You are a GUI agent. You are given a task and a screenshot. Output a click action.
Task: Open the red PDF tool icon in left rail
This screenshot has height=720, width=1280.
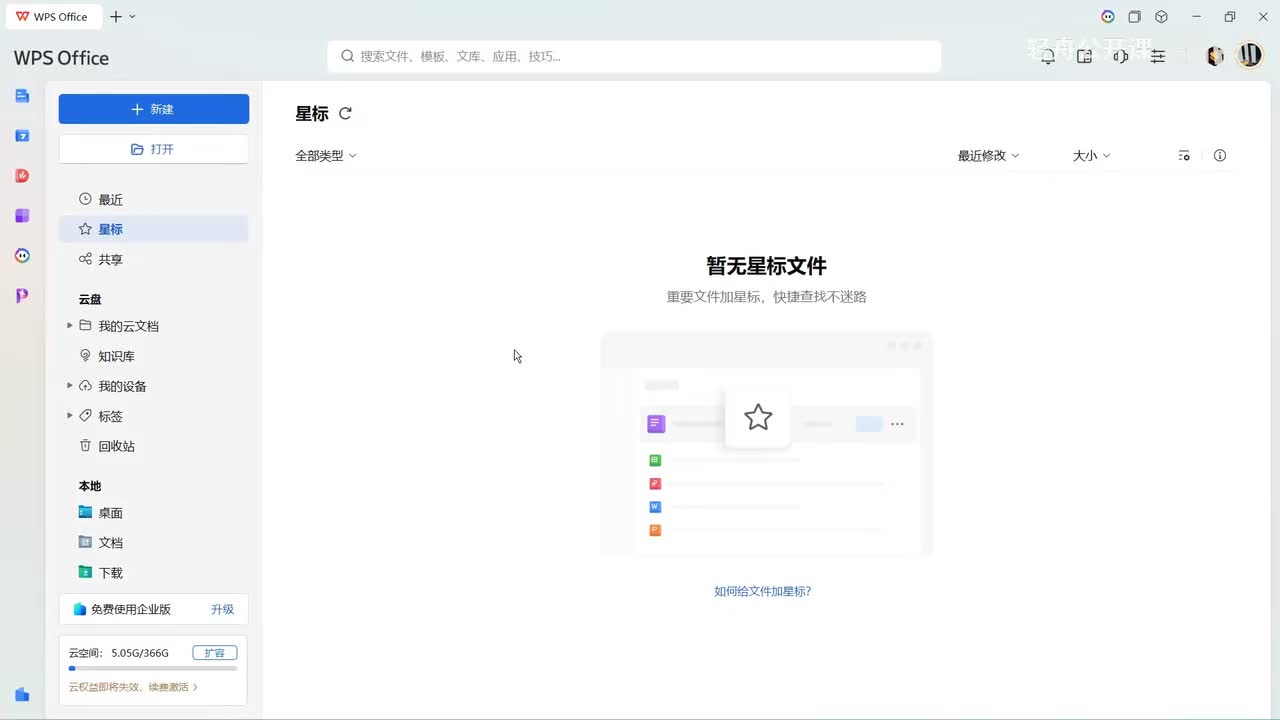tap(22, 176)
